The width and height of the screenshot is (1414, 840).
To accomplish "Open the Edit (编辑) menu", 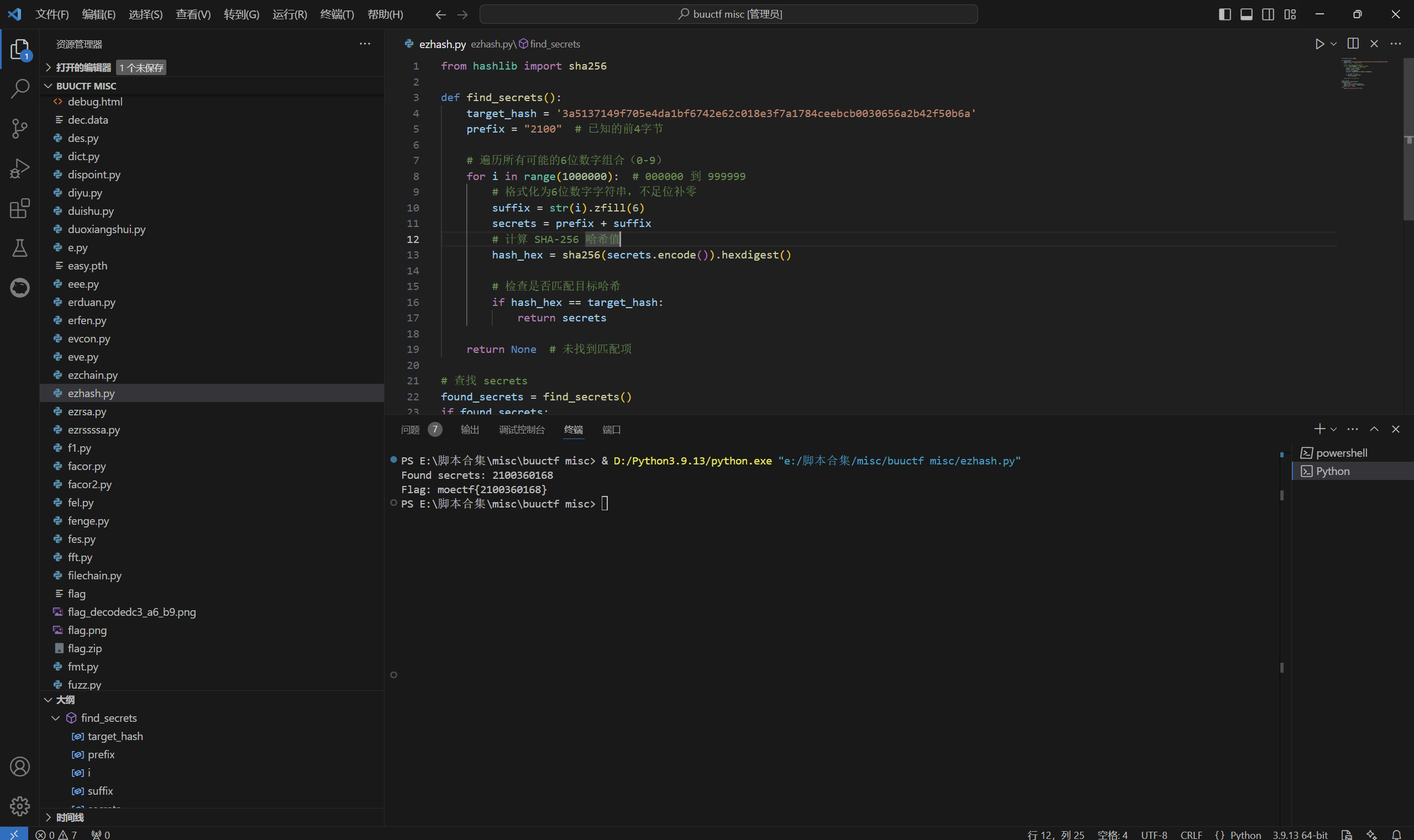I will pos(98,14).
